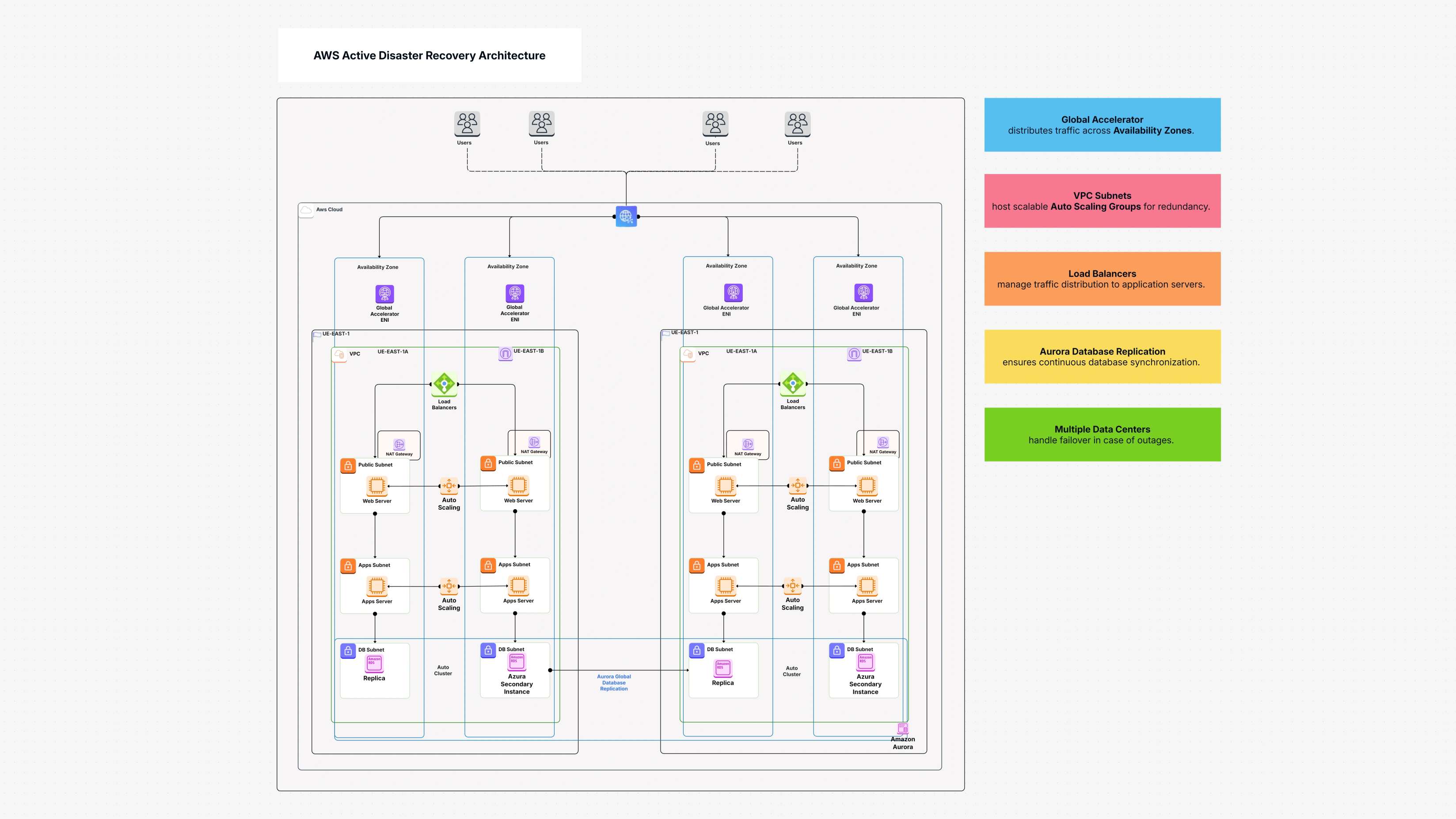The width and height of the screenshot is (1456, 819).
Task: Click the Auto Cluster label in left region
Action: 443,670
